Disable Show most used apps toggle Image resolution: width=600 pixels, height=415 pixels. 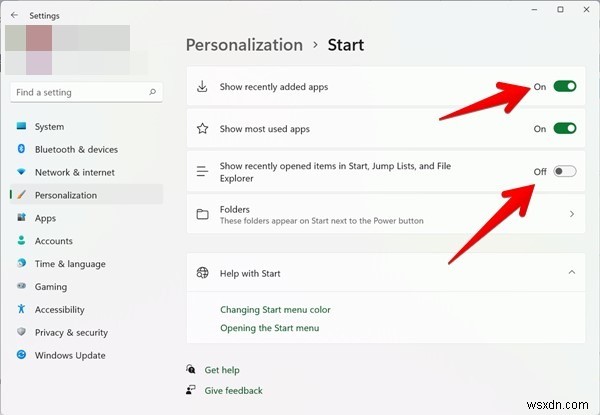click(x=565, y=129)
